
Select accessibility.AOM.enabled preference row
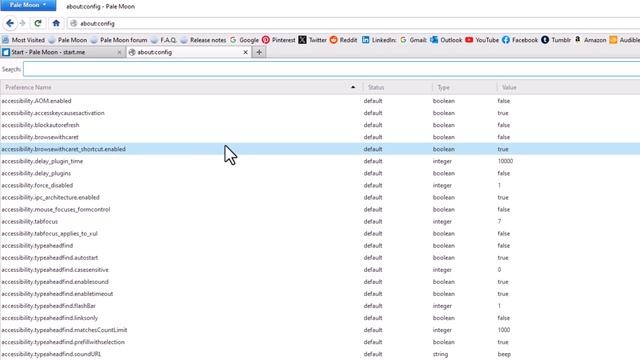point(320,101)
